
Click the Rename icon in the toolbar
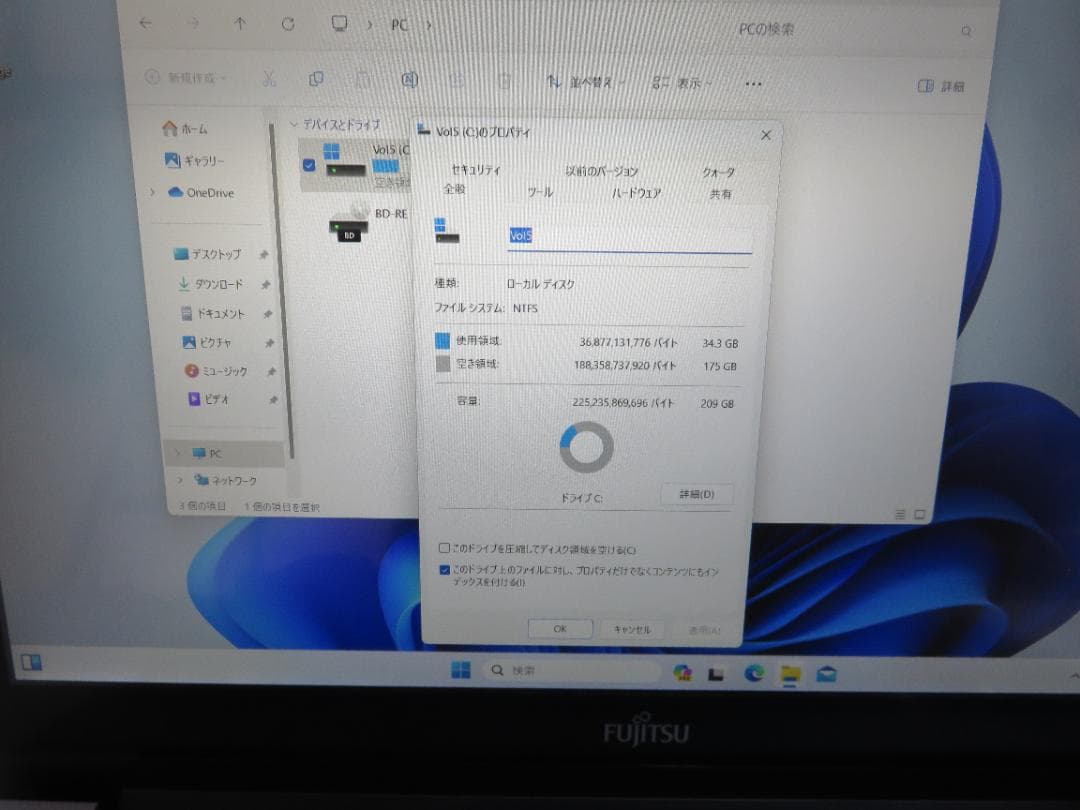tap(409, 80)
